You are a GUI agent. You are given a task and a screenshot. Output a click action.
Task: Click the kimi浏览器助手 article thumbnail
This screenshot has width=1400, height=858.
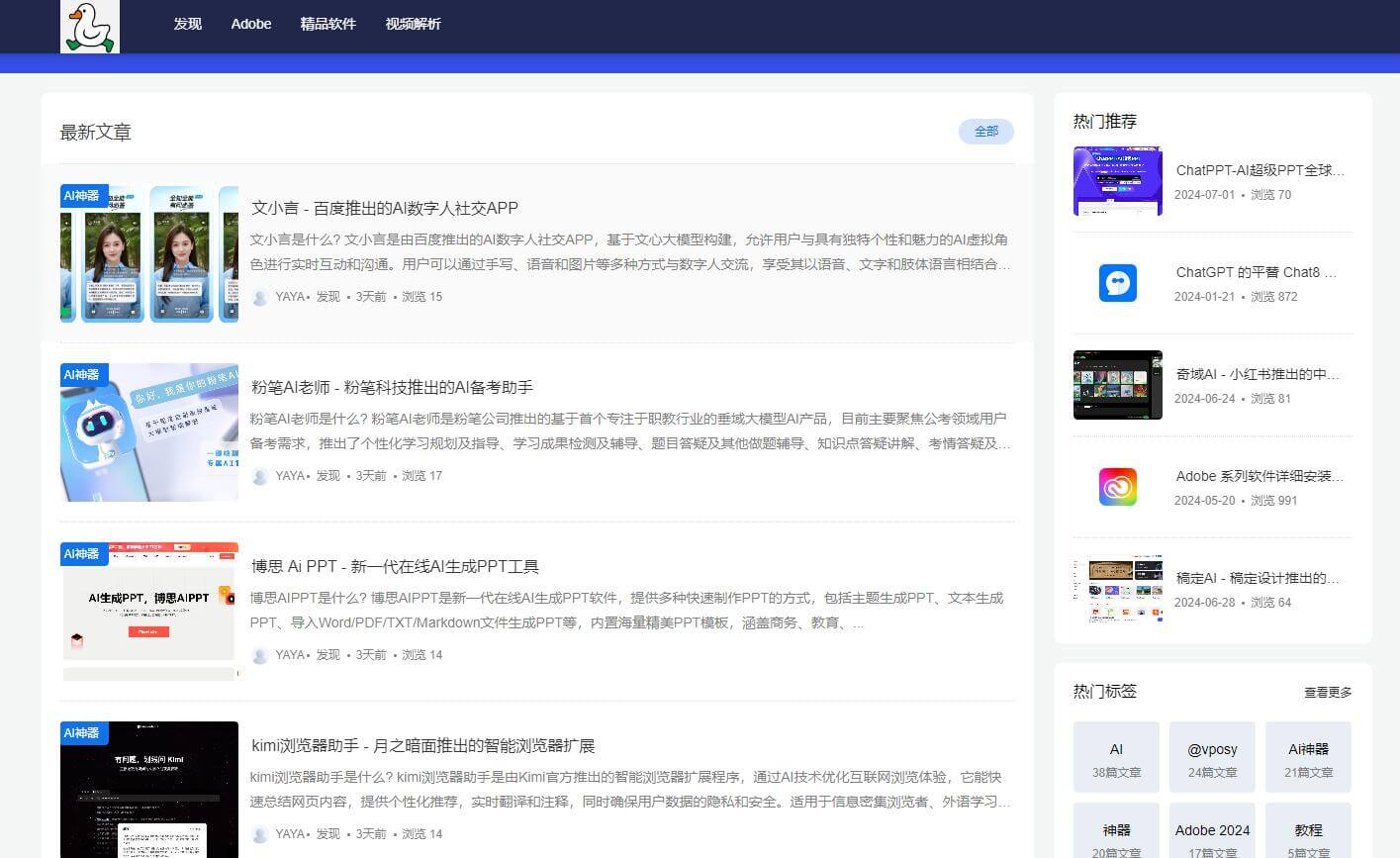point(148,789)
